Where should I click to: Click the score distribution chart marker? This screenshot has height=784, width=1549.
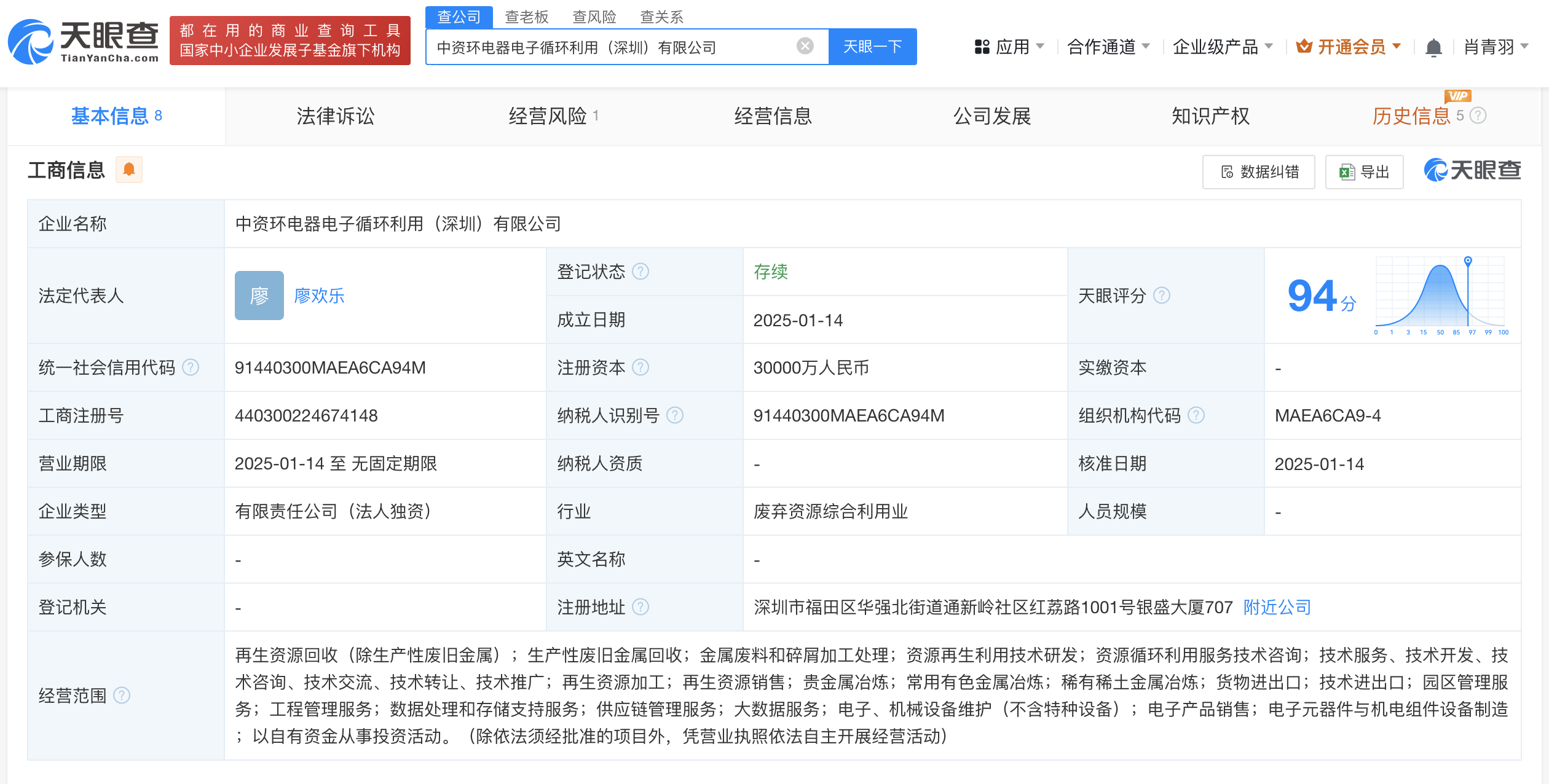click(x=1468, y=261)
